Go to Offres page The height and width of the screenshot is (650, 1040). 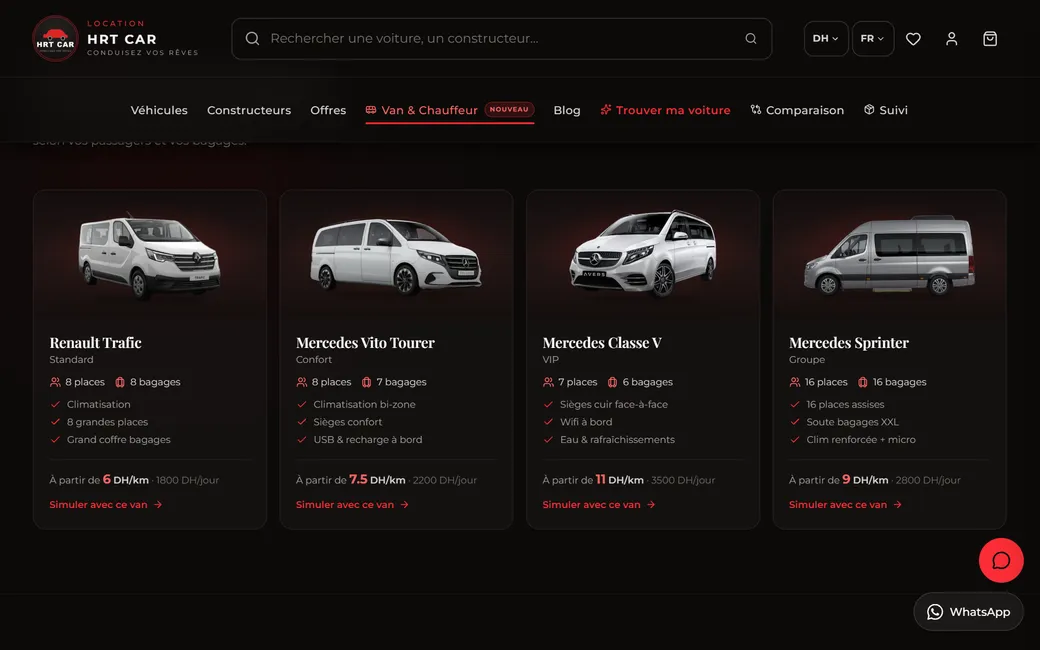click(328, 110)
